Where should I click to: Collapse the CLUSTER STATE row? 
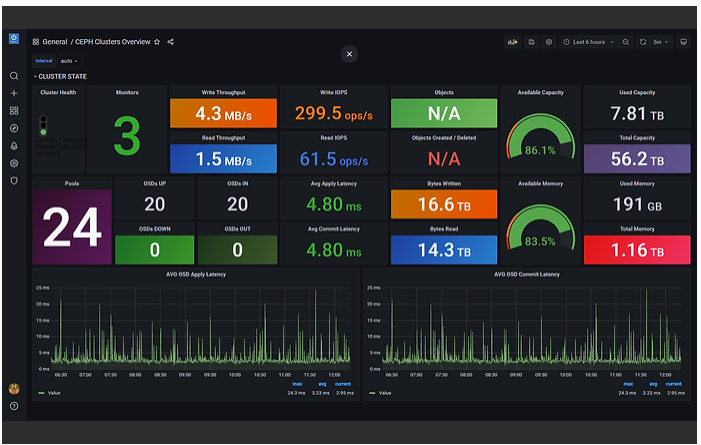[x=60, y=76]
